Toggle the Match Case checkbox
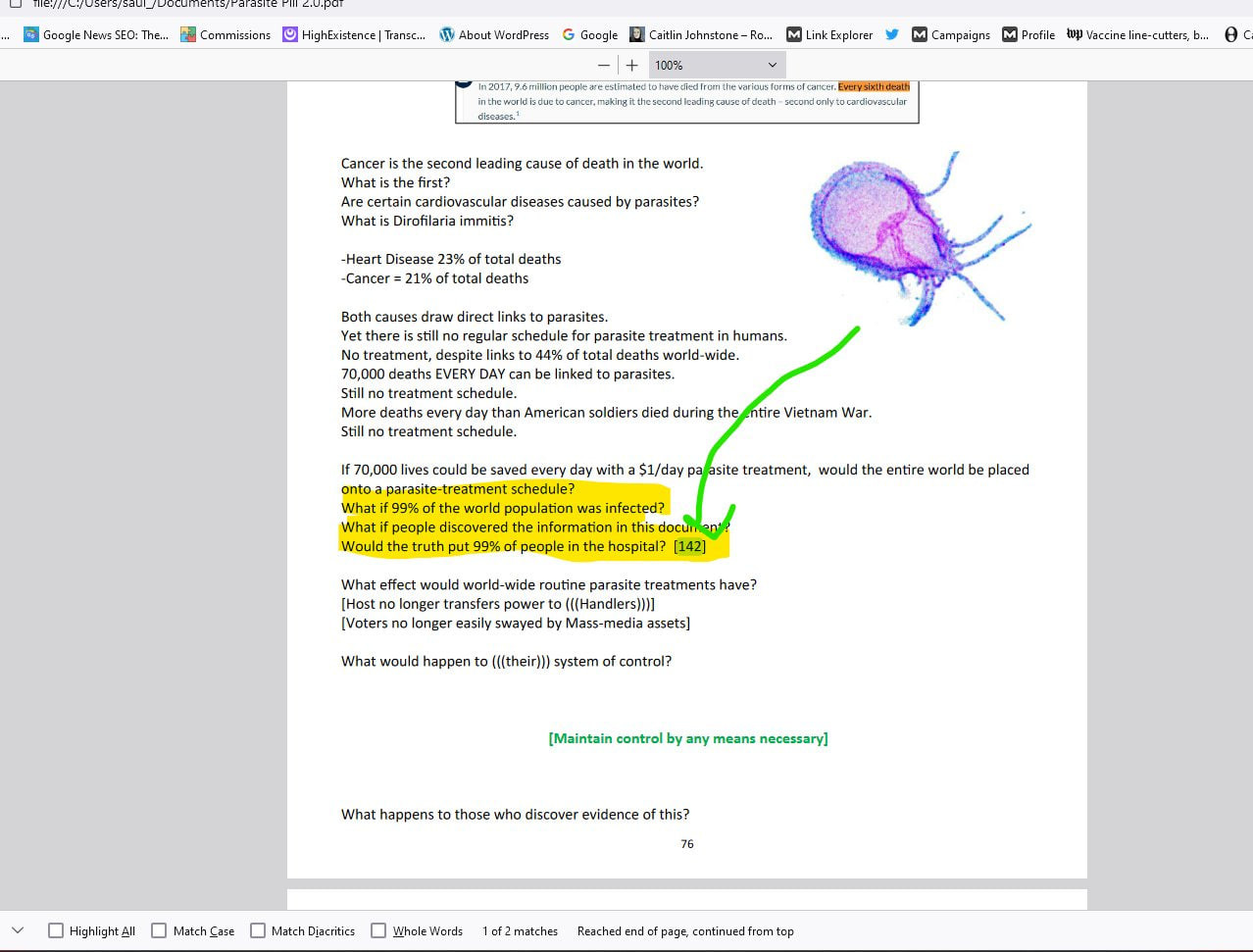 [x=159, y=930]
